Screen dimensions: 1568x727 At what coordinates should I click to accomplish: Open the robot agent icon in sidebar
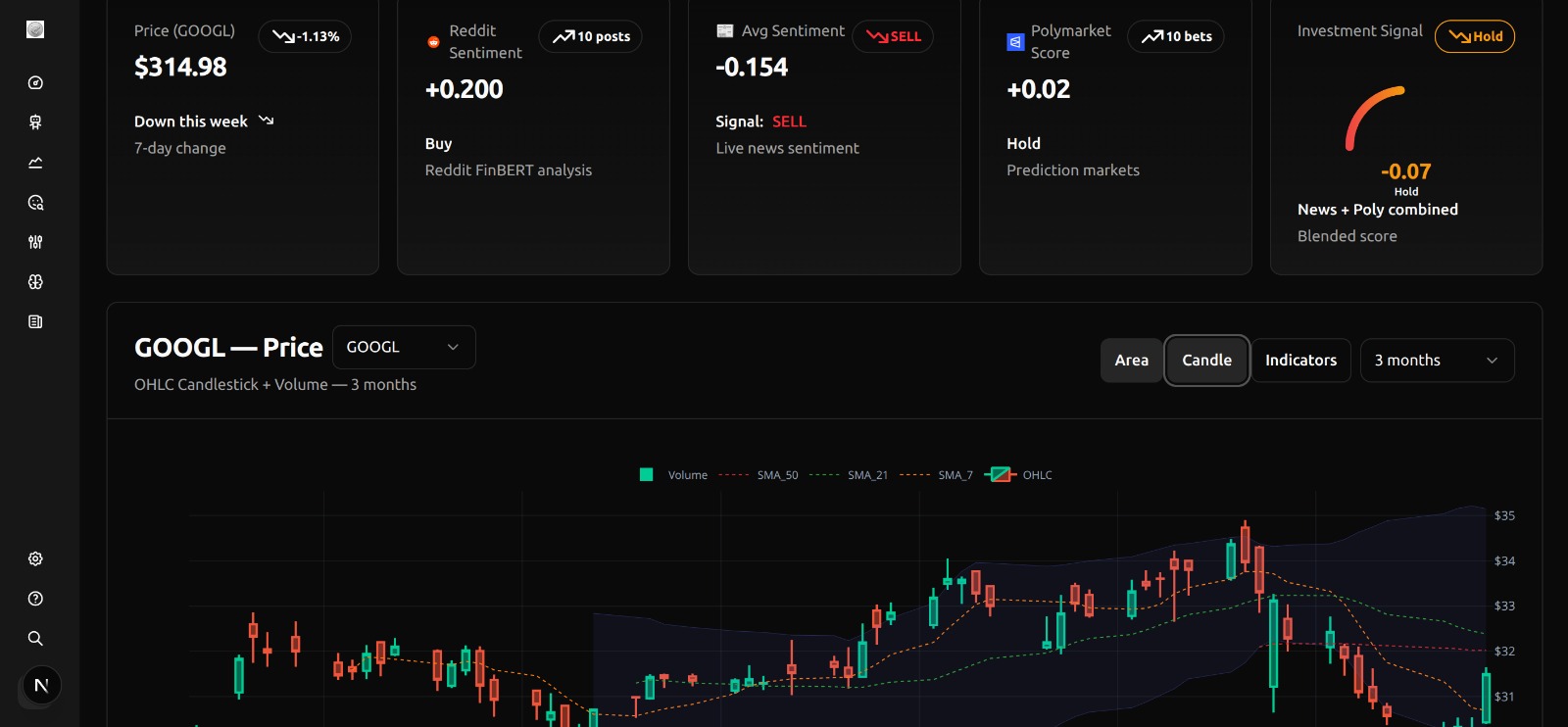pyautogui.click(x=35, y=122)
